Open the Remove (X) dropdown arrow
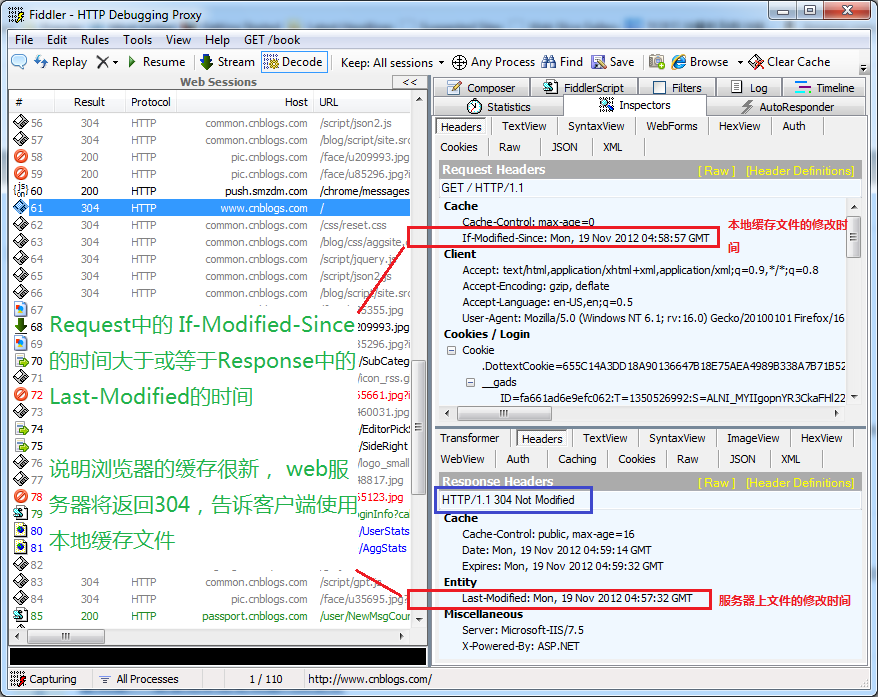This screenshot has height=697, width=878. tap(115, 62)
